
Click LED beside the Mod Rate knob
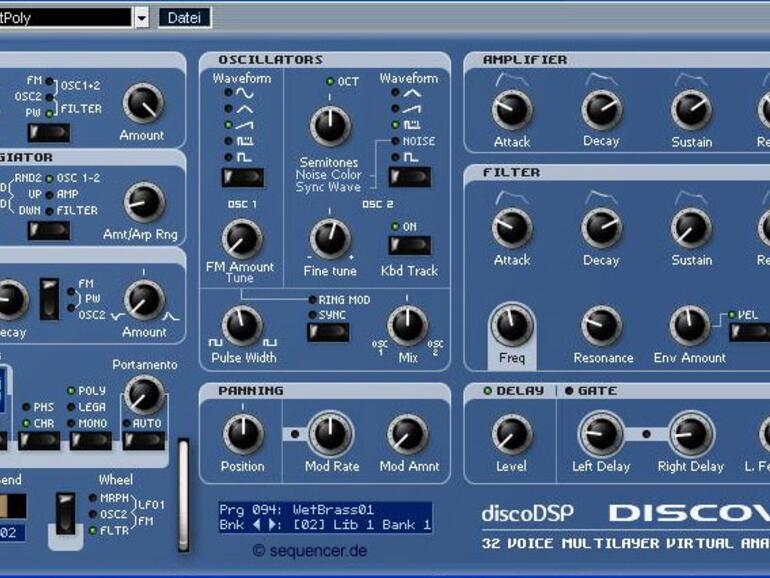click(x=295, y=434)
